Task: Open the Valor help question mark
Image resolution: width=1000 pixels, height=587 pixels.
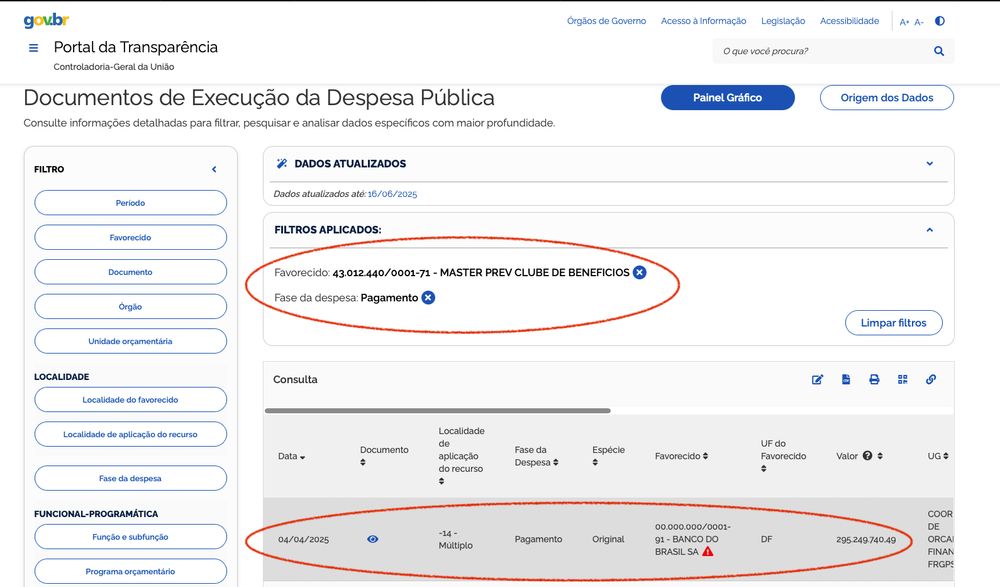Action: click(867, 456)
